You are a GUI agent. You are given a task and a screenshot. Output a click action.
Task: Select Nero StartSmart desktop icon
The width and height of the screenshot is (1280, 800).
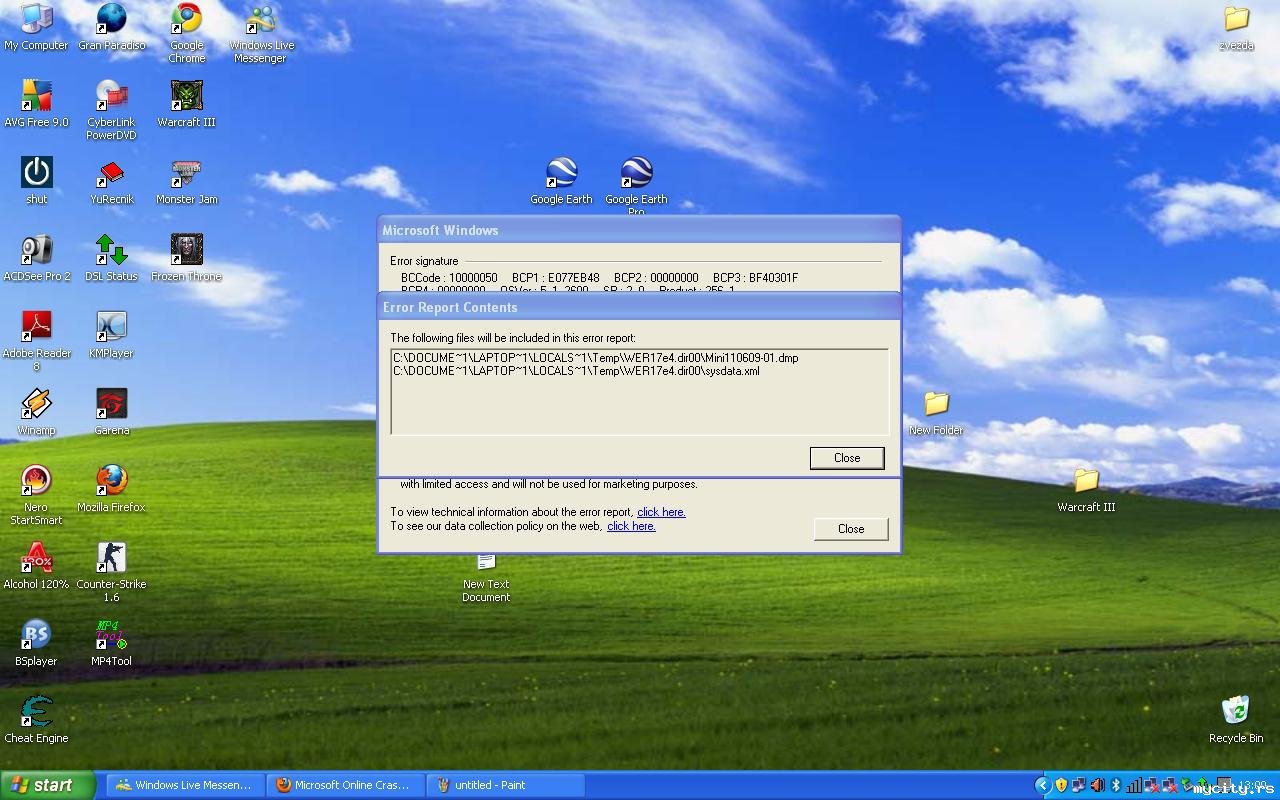click(36, 494)
